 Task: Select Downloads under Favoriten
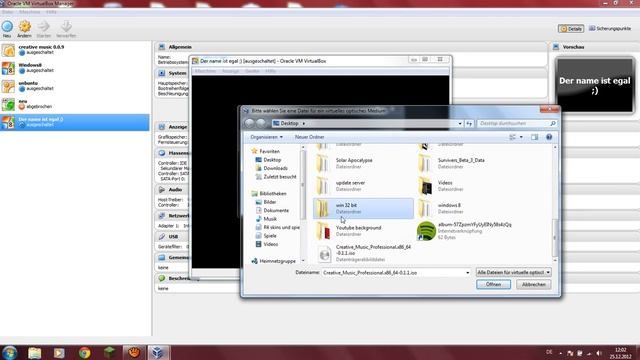[x=271, y=168]
